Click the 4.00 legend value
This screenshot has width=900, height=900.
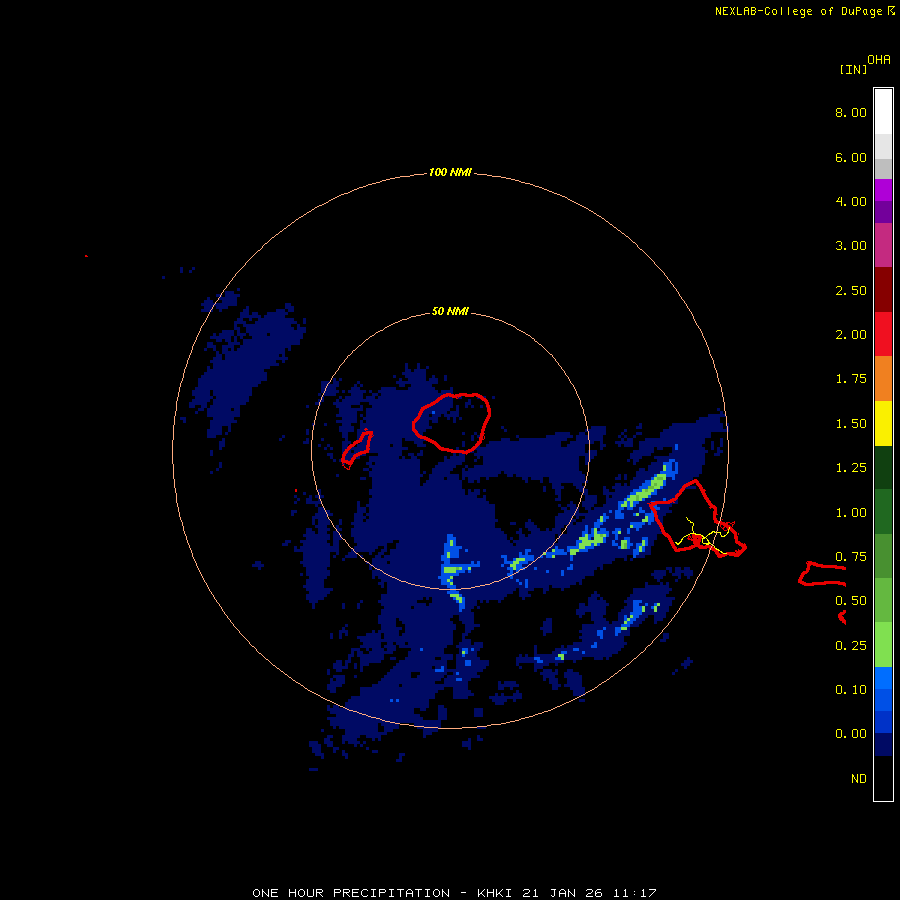(851, 201)
